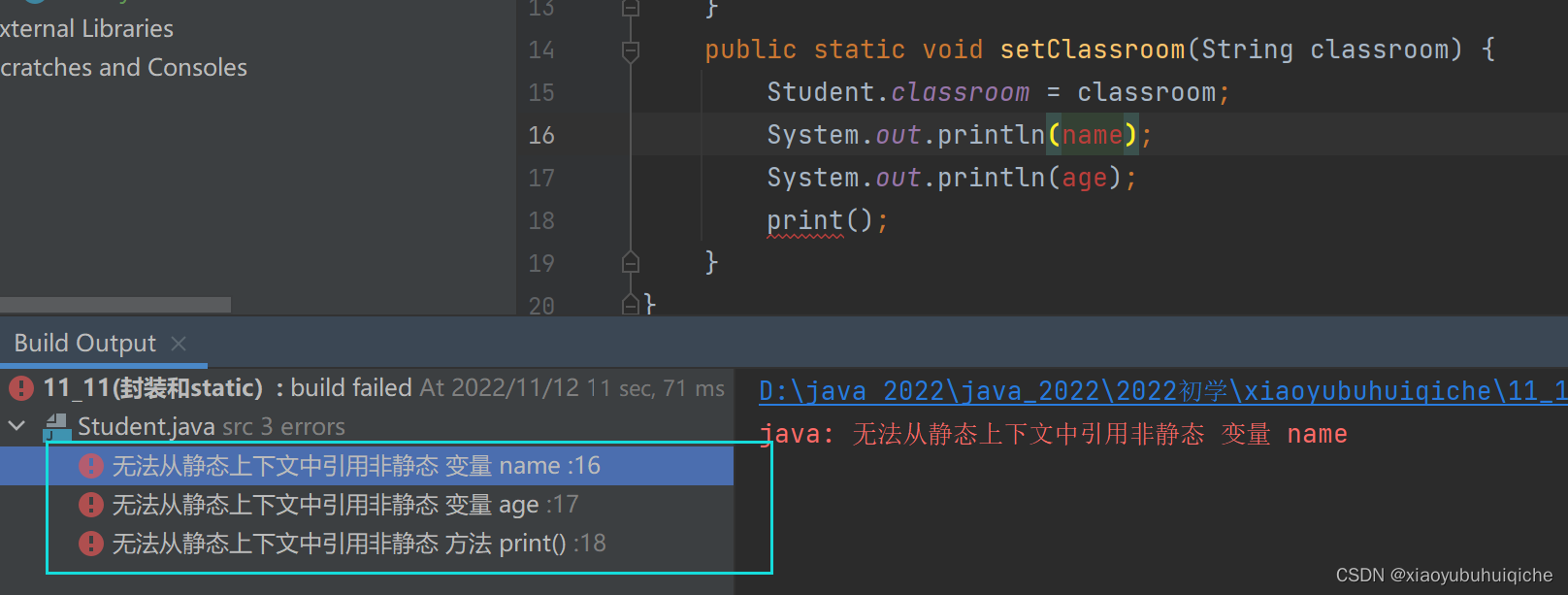Click the java error message in output
The width and height of the screenshot is (1568, 595).
(1053, 434)
